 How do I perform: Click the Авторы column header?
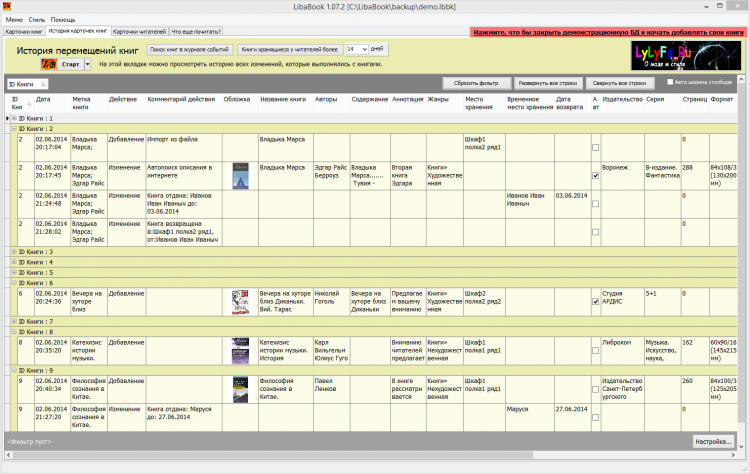click(331, 103)
